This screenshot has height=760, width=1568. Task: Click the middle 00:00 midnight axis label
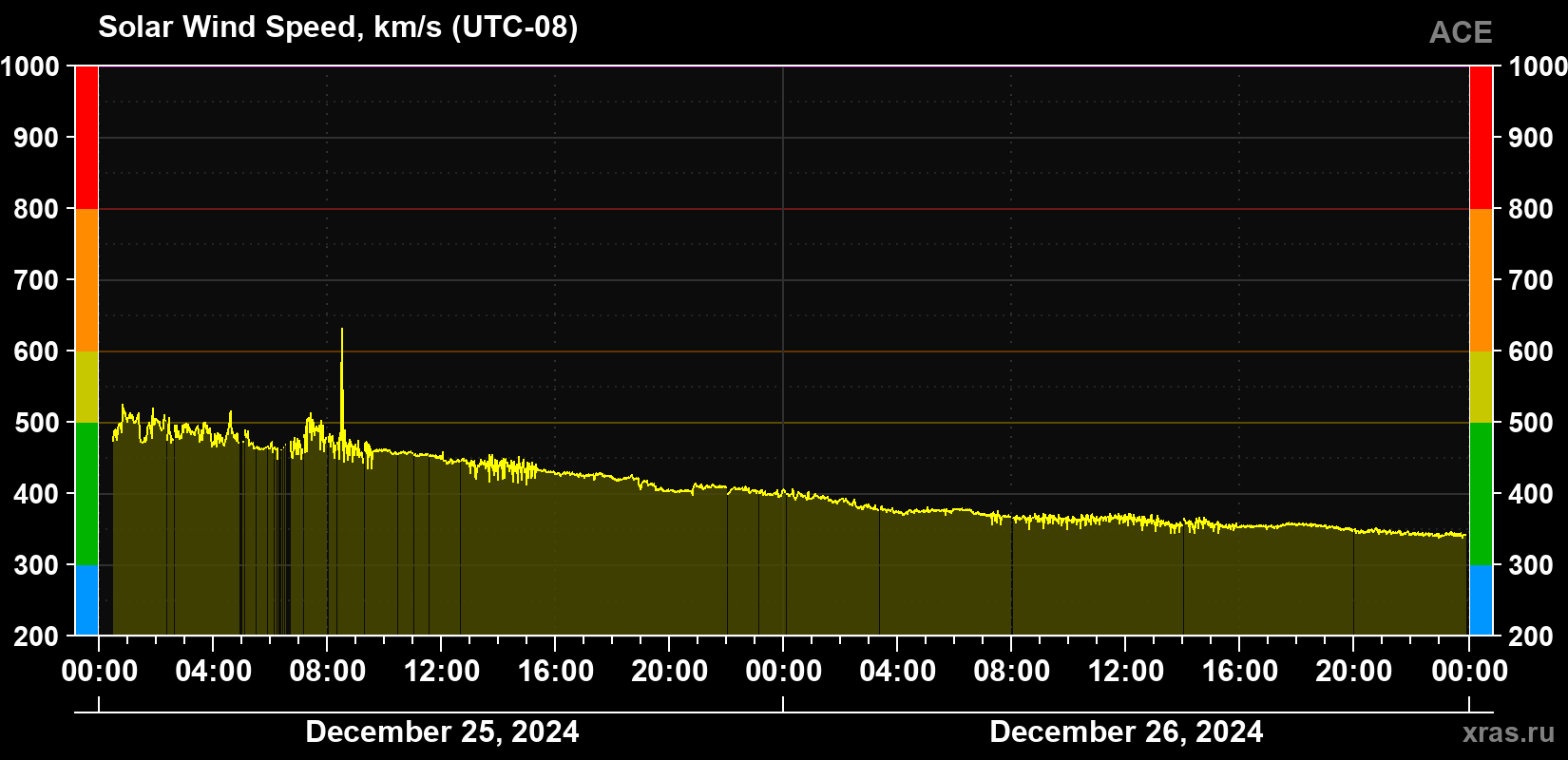[784, 671]
